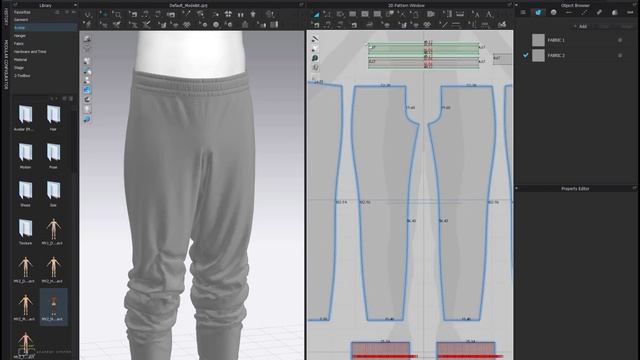Viewport: 640px width, 360px height.
Task: Toggle third display icon in 3D vertical toolbar
Action: (87, 61)
